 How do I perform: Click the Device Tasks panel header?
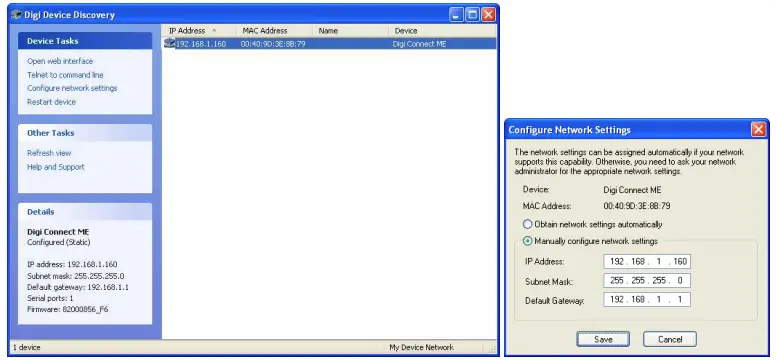pos(85,41)
